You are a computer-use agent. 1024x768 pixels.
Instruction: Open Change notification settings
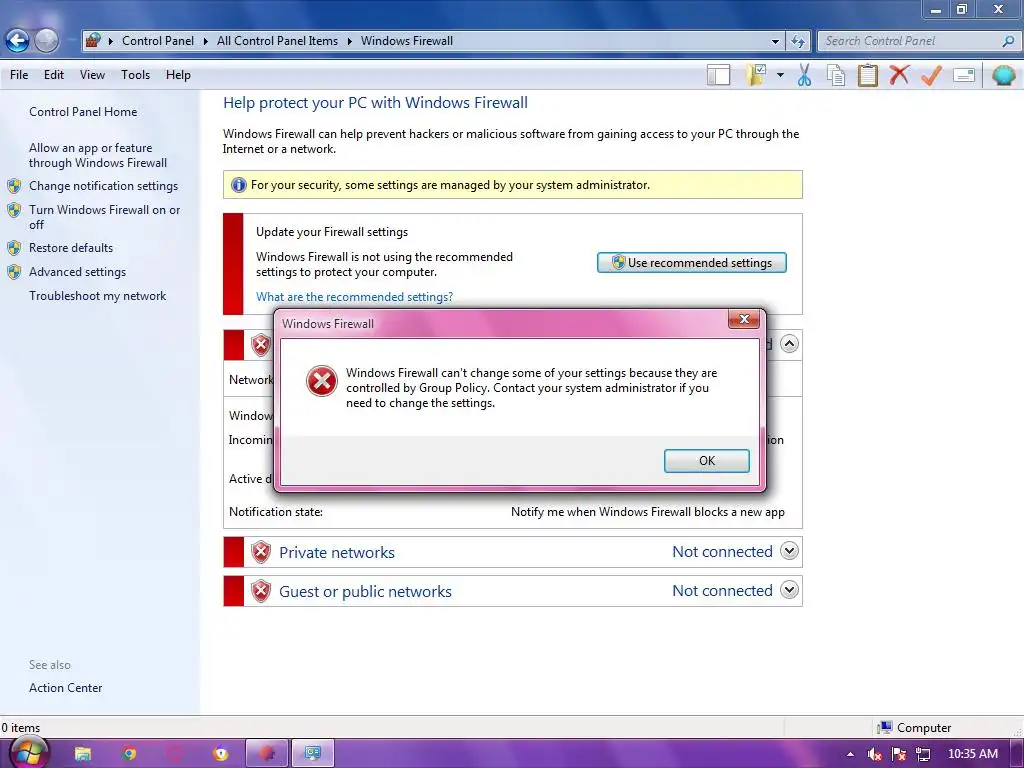pos(103,186)
